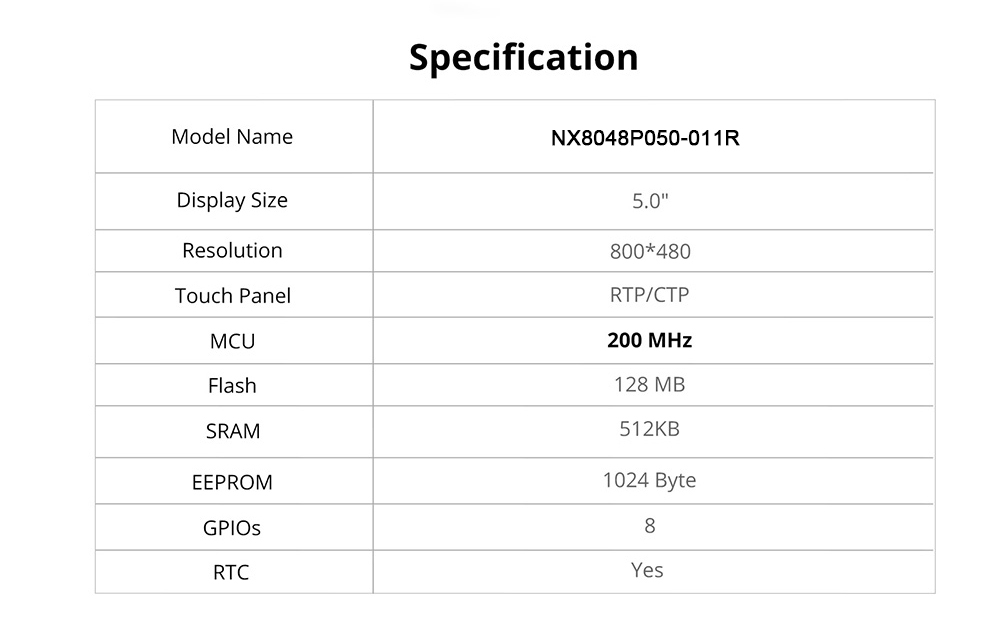The height and width of the screenshot is (644, 1000).
Task: Select the Flash row label
Action: click(x=232, y=385)
